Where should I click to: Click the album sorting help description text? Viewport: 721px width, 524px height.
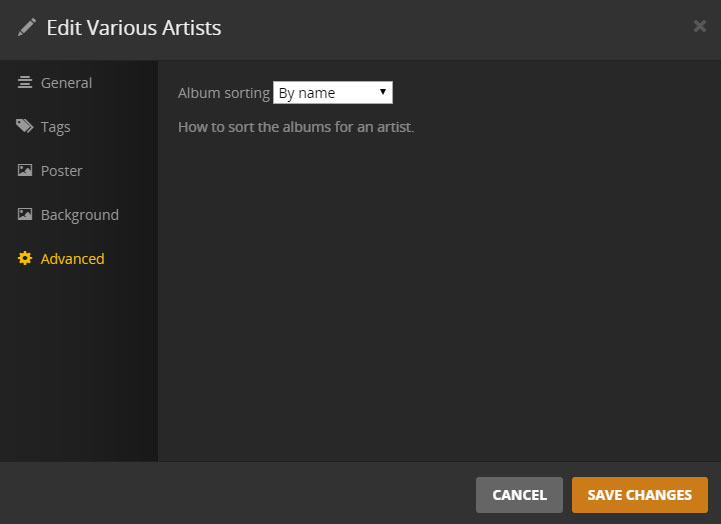295,128
